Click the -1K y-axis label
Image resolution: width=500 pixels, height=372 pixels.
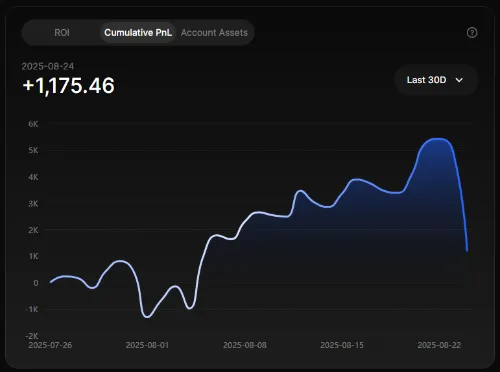(32, 309)
